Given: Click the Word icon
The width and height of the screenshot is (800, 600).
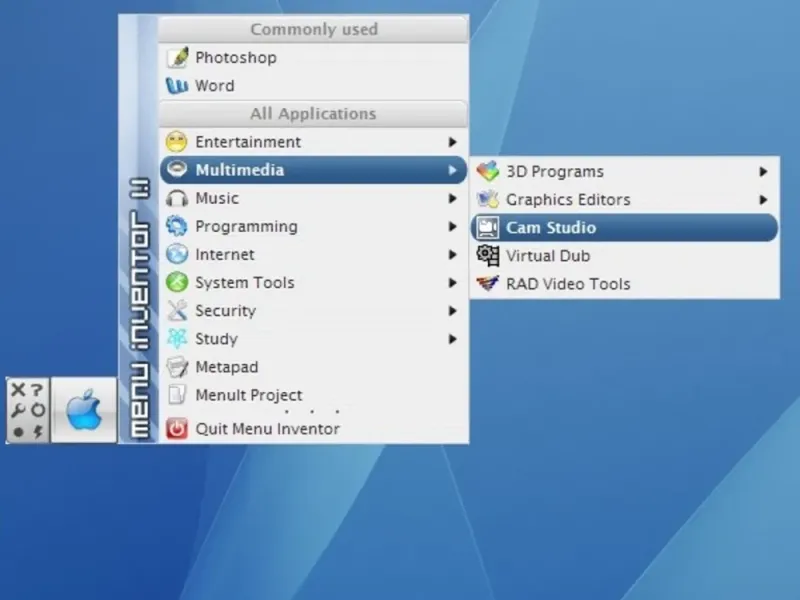Looking at the screenshot, I should click(x=177, y=85).
